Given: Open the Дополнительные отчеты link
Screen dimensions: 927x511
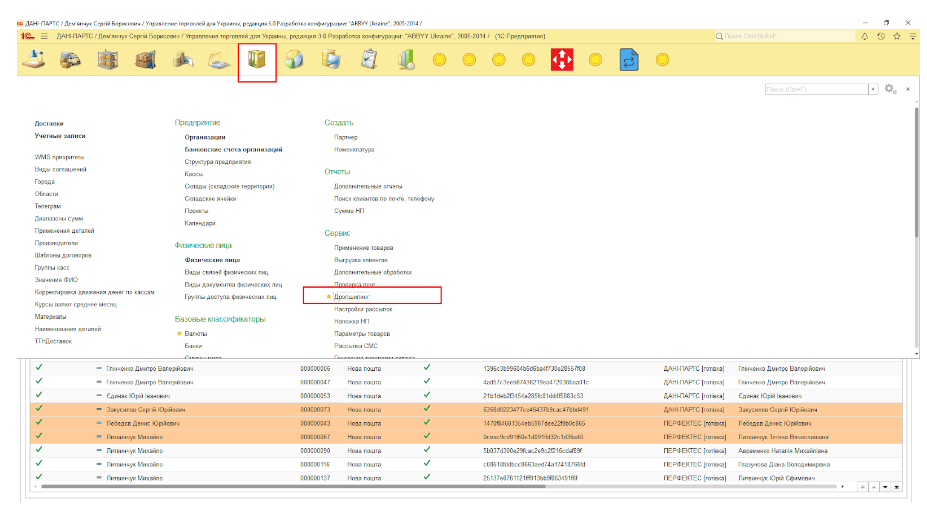Looking at the screenshot, I should [368, 186].
